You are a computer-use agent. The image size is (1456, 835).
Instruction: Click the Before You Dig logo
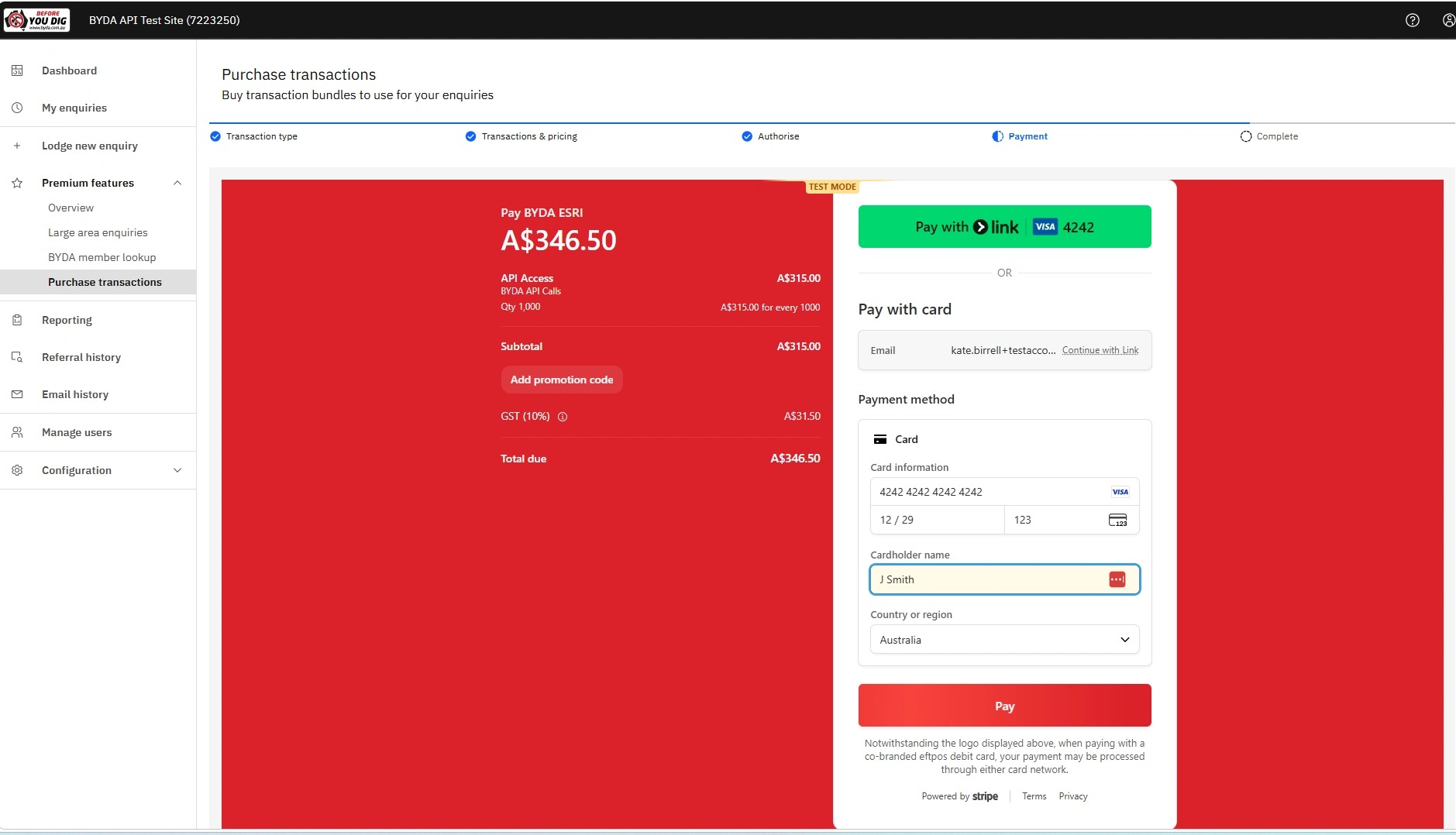(36, 20)
